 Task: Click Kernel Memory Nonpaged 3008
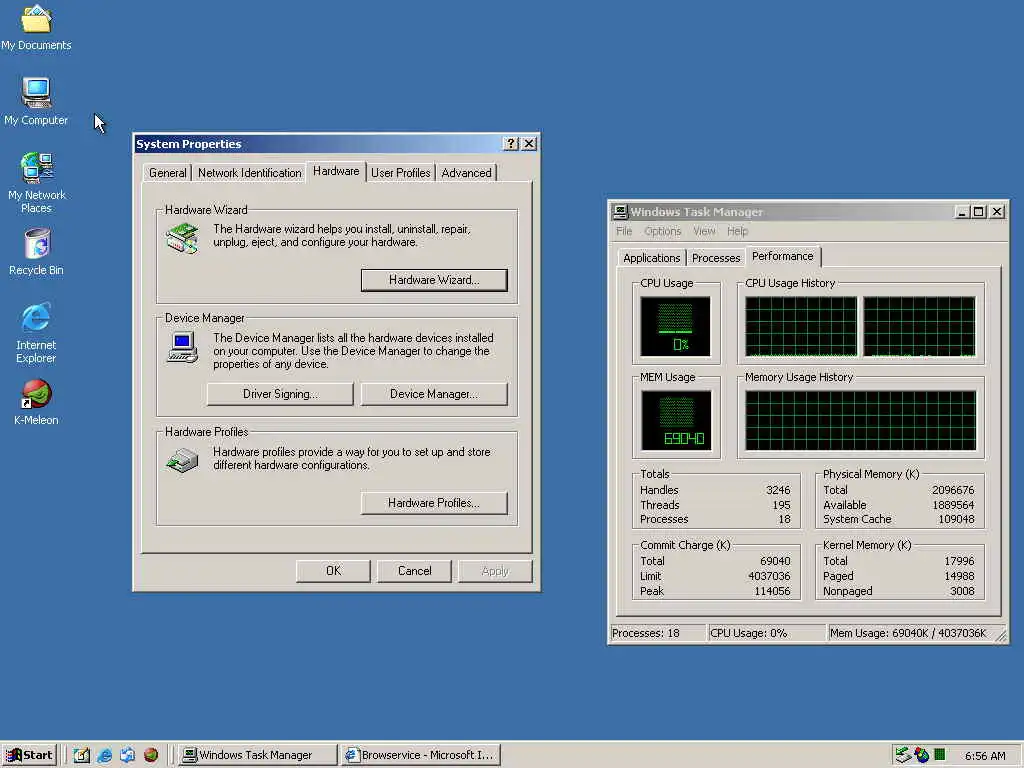[962, 591]
